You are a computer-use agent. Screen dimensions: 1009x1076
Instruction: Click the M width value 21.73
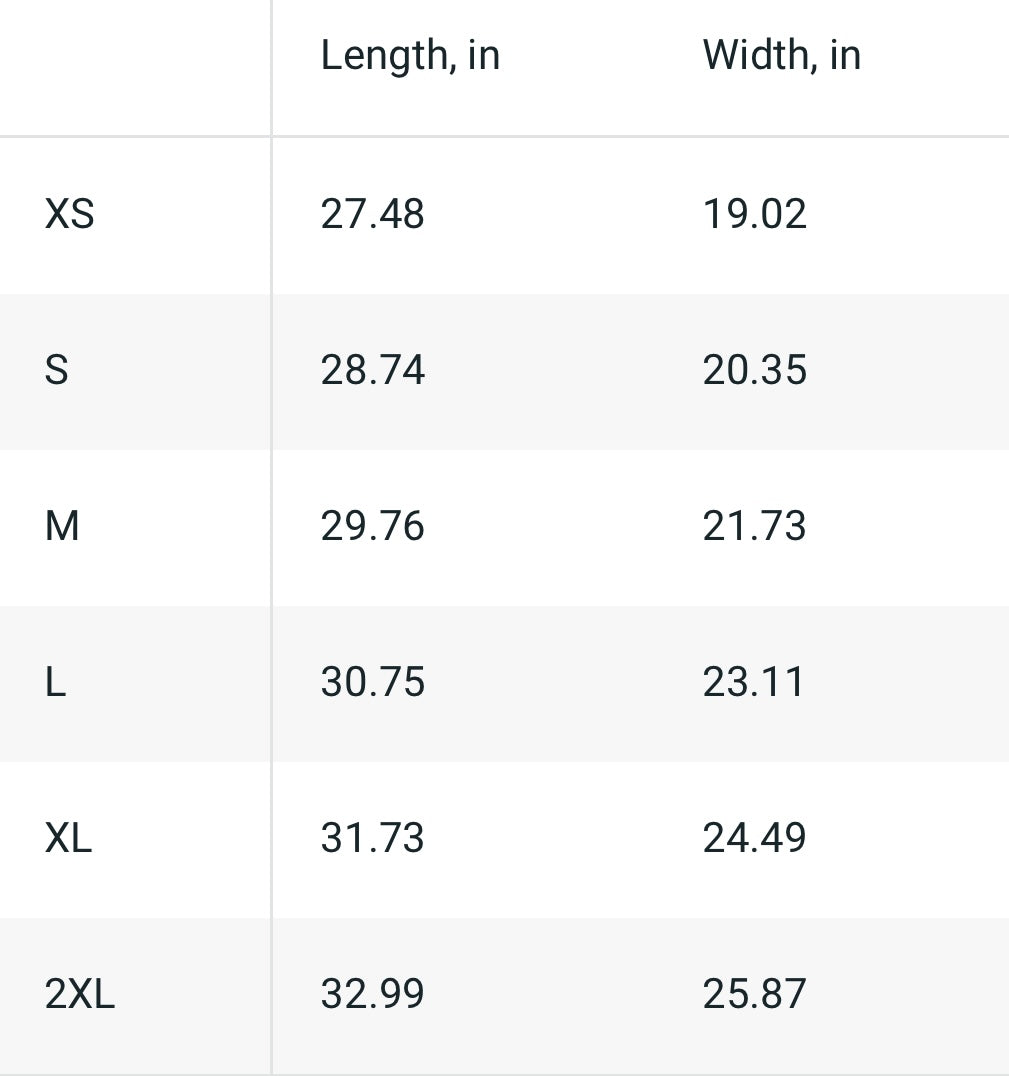click(x=755, y=526)
